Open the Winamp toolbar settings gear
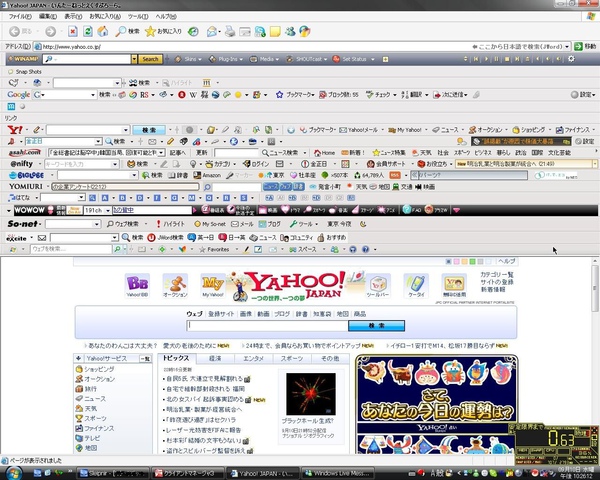600x480 pixels. coord(571,59)
